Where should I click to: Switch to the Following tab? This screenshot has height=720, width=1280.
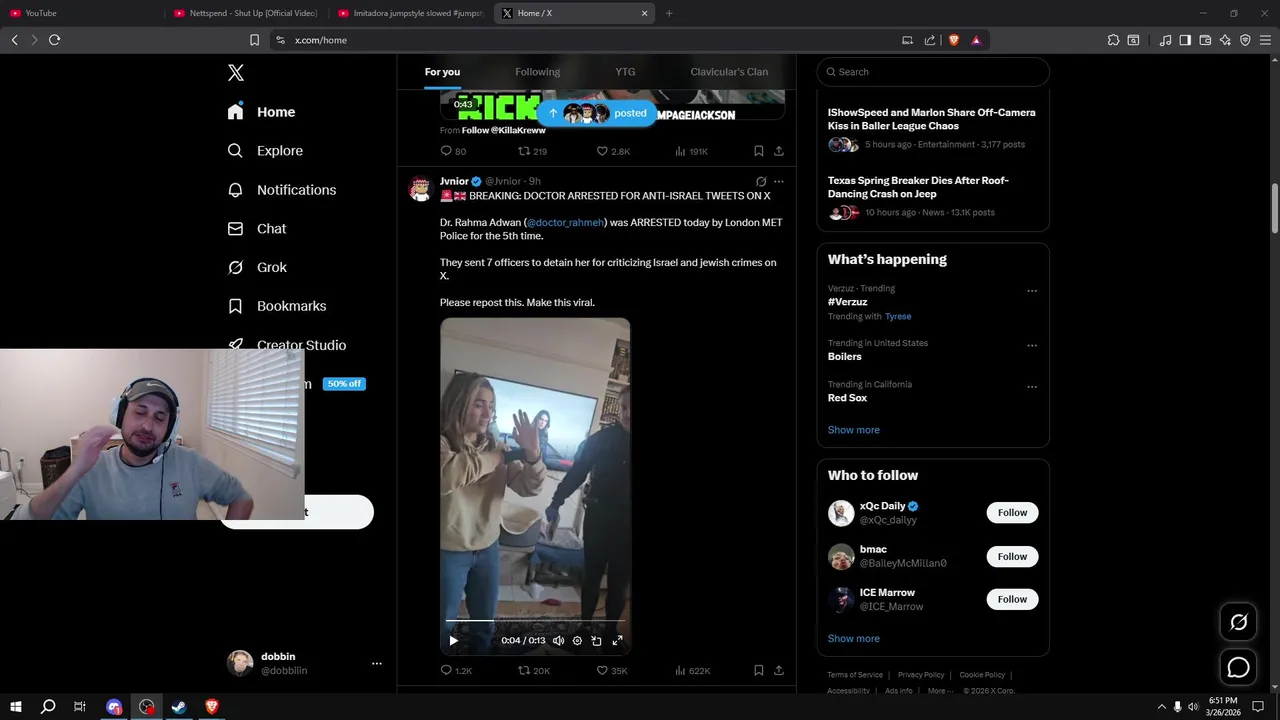coord(537,72)
